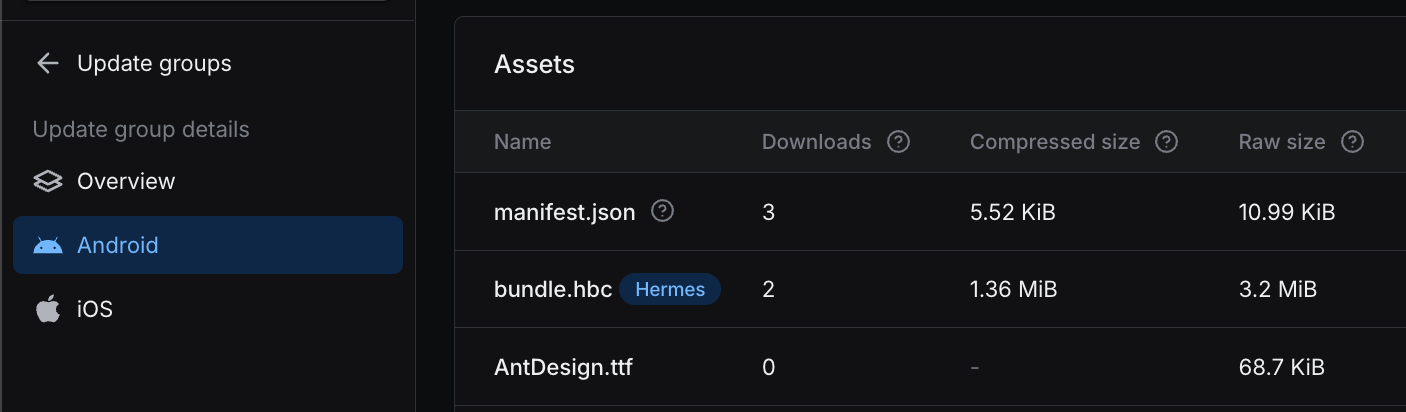Select the AntDesign.ttf asset row
This screenshot has height=412, width=1406.
pyautogui.click(x=563, y=367)
